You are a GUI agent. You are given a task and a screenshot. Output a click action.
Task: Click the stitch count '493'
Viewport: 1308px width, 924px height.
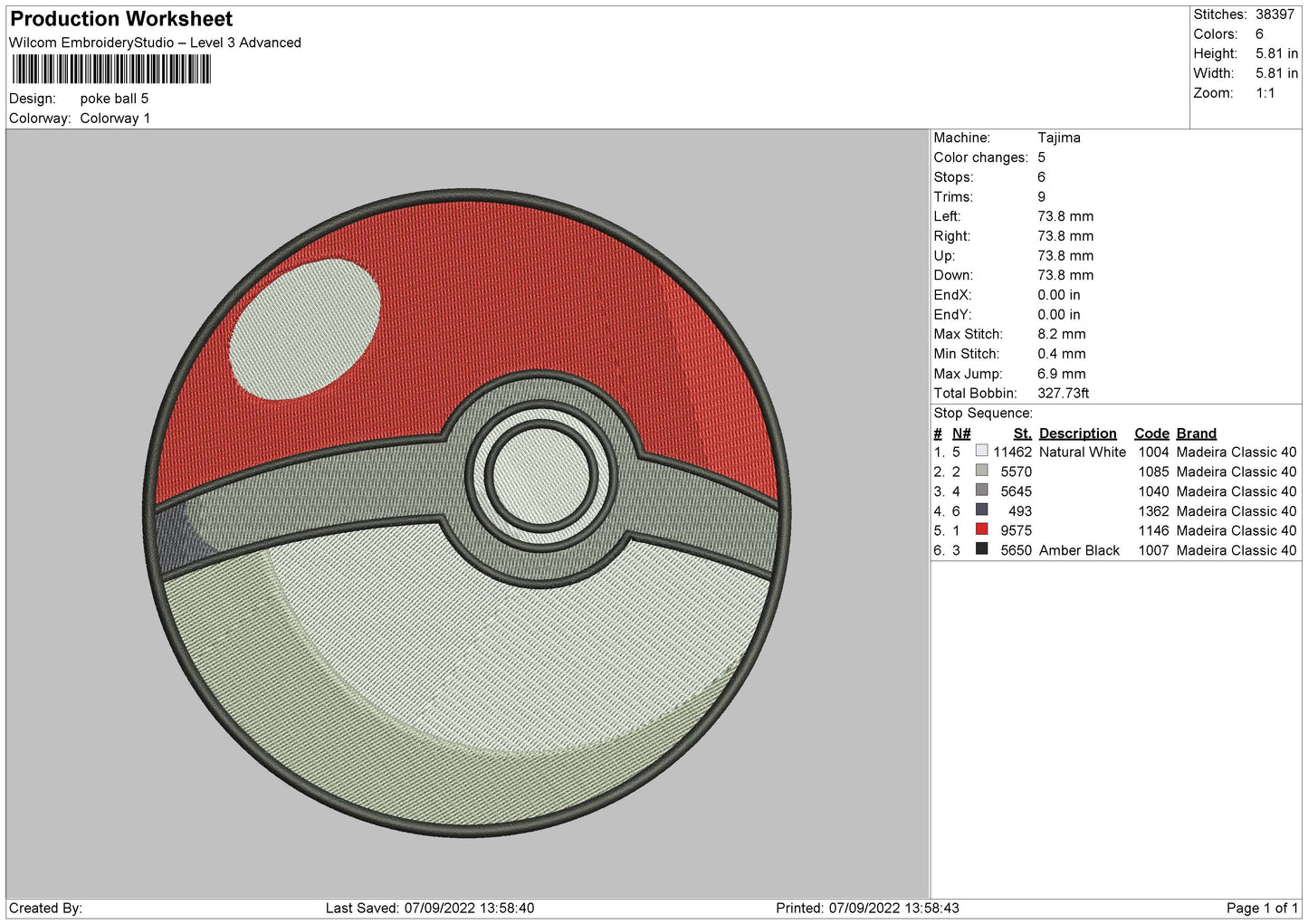pos(1020,511)
